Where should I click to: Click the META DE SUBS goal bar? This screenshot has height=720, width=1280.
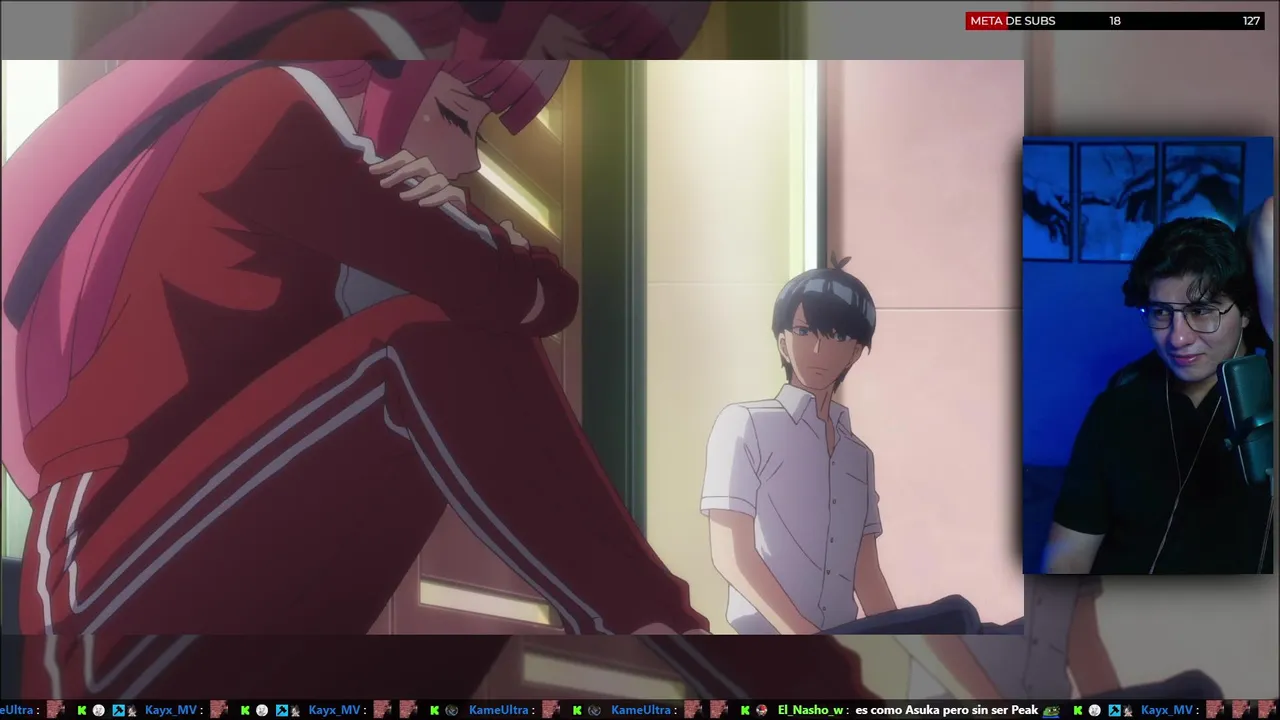[1115, 21]
